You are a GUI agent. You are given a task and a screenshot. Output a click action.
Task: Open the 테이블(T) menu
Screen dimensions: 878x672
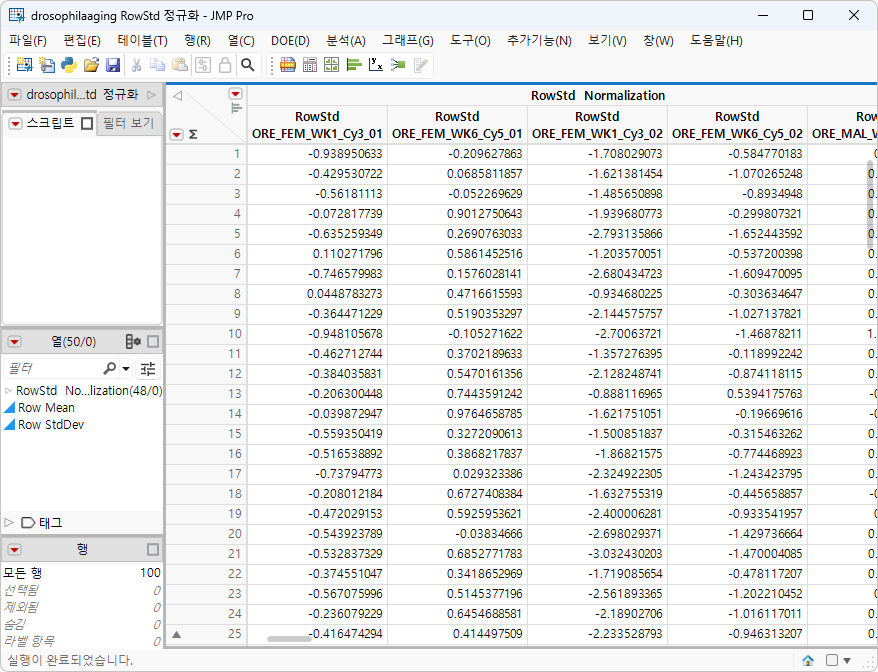point(142,41)
